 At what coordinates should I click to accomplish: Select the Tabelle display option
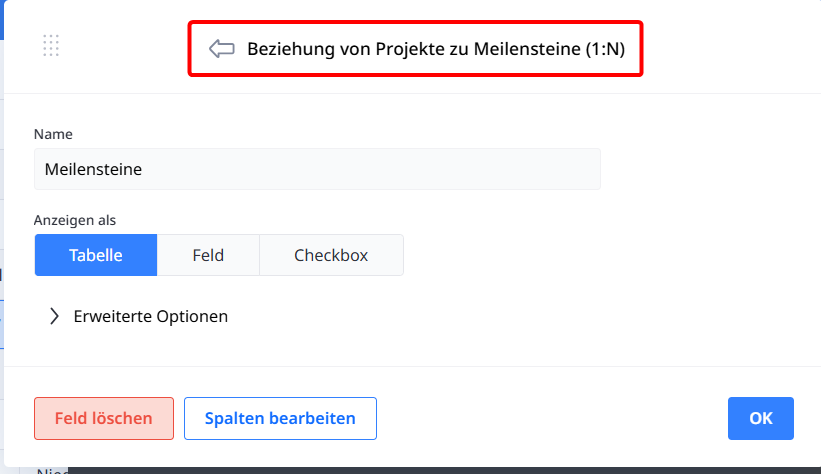[96, 255]
